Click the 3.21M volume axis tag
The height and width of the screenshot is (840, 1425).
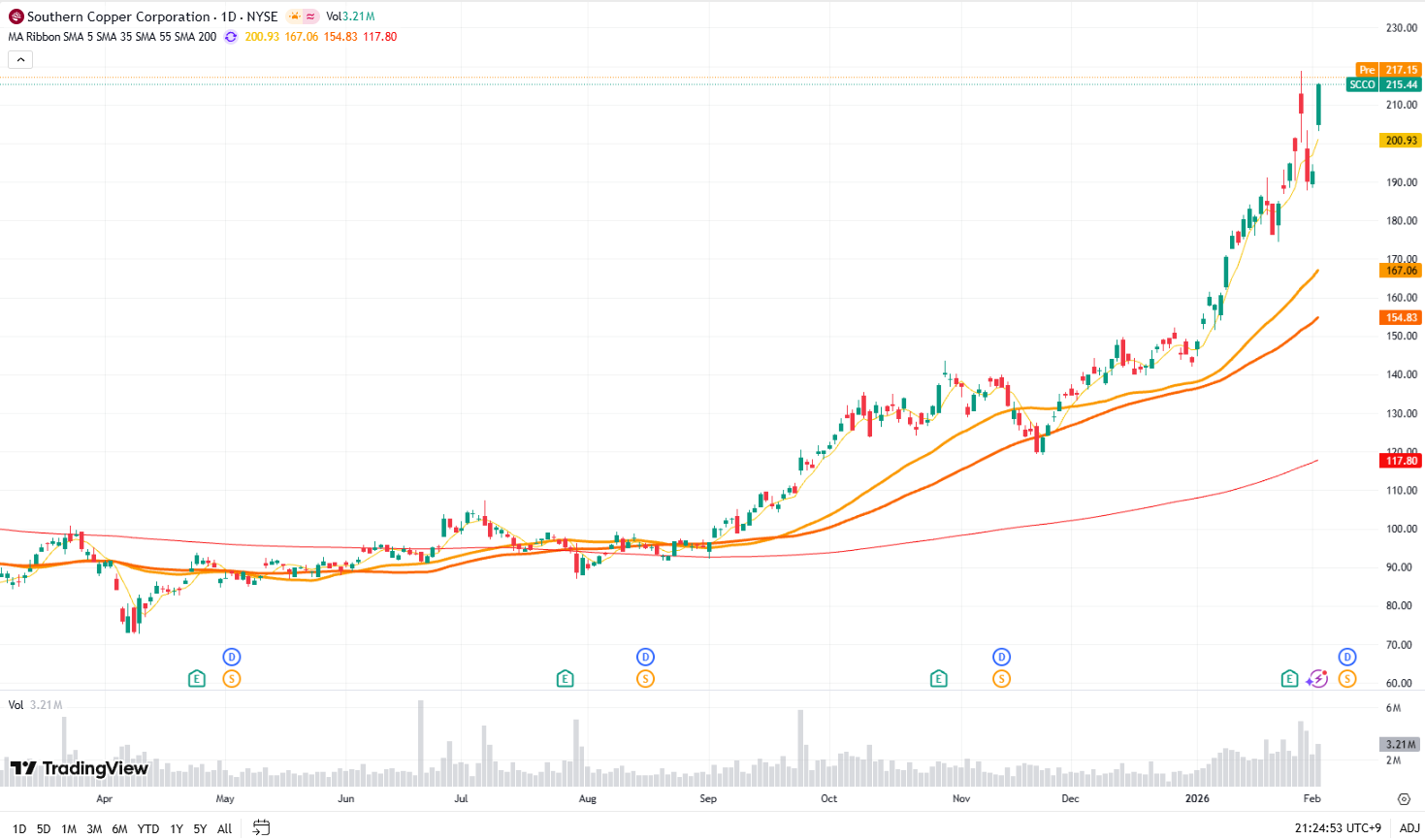[1401, 745]
